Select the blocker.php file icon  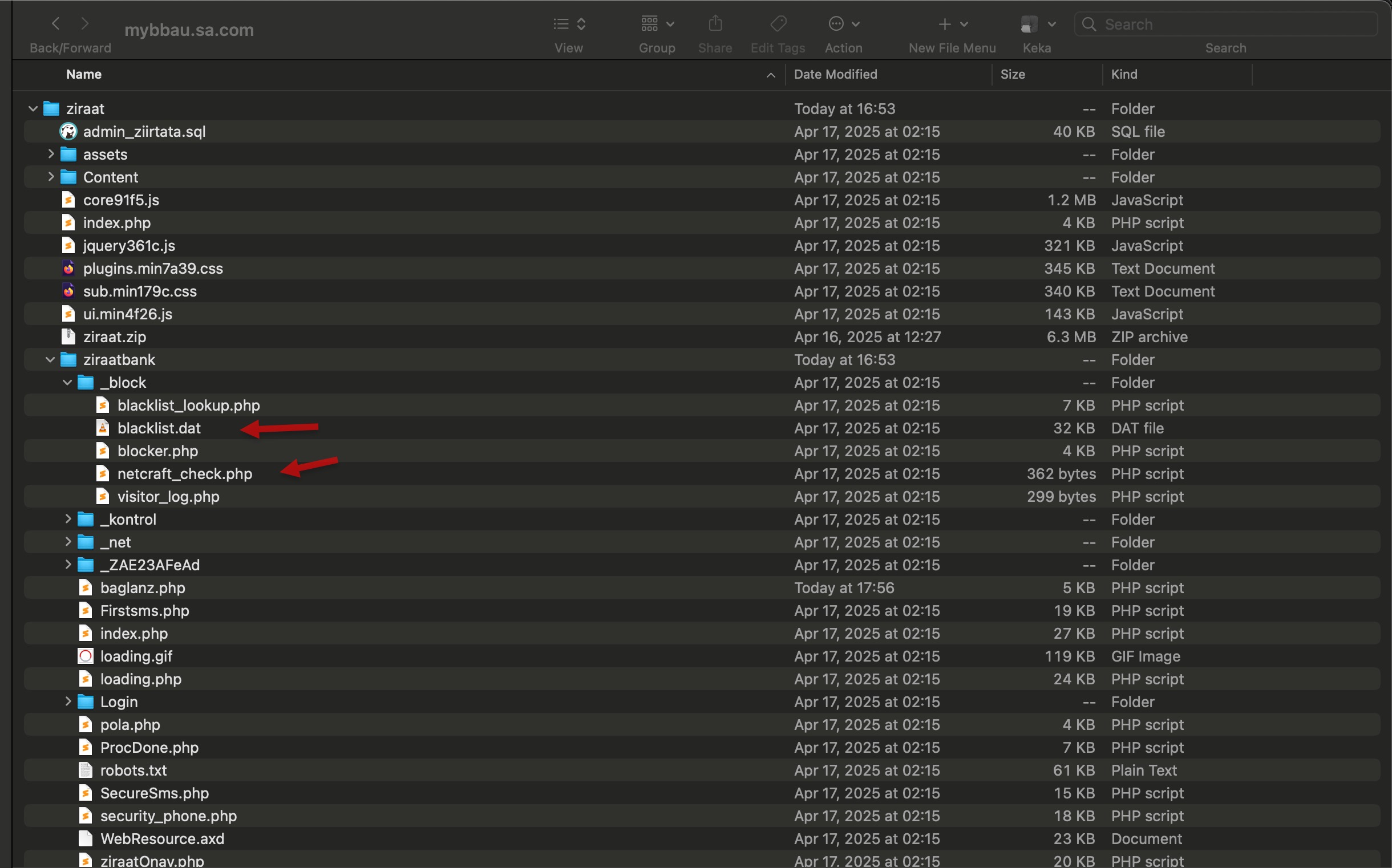pyautogui.click(x=103, y=451)
